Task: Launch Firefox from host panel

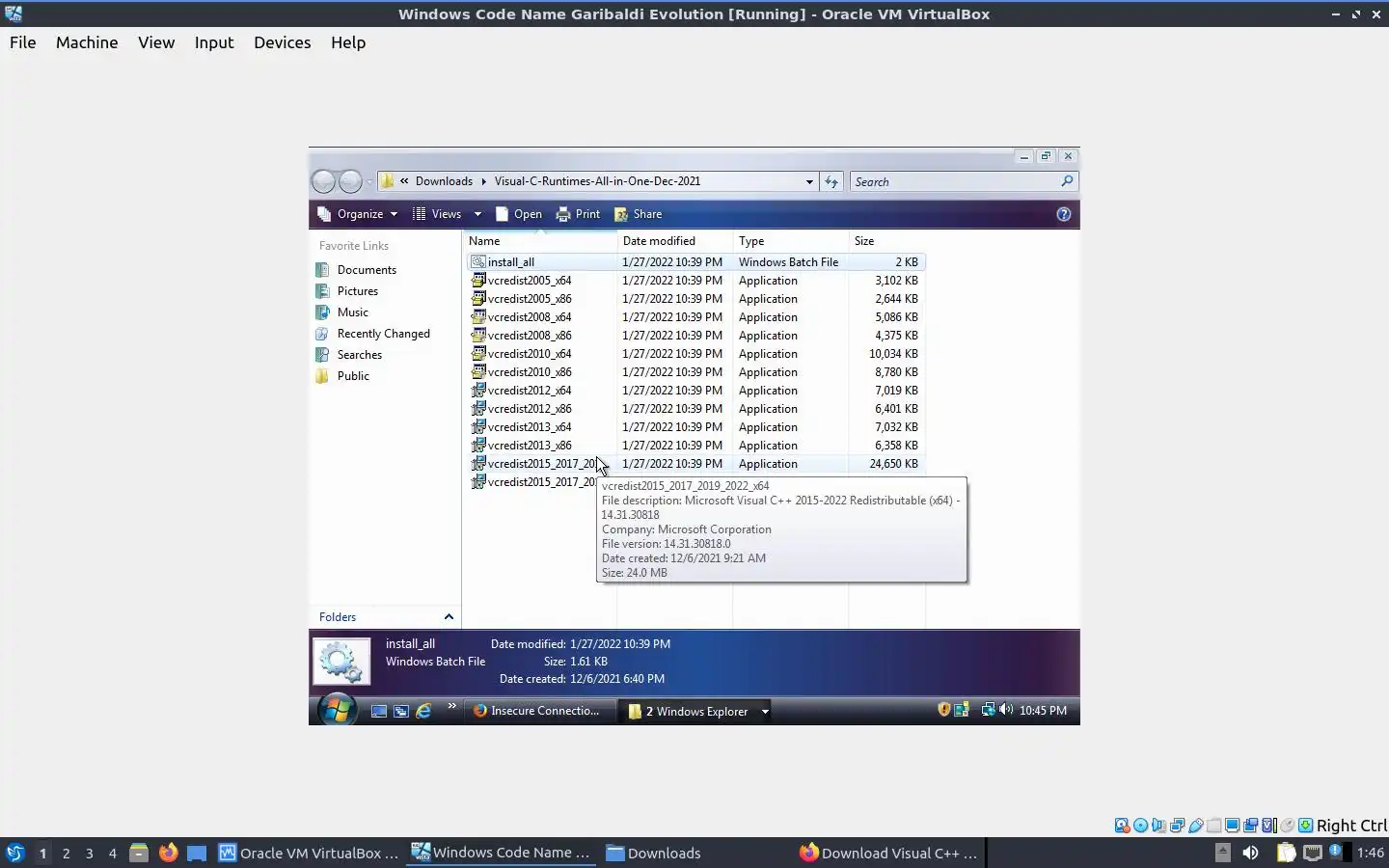Action: pos(168,853)
